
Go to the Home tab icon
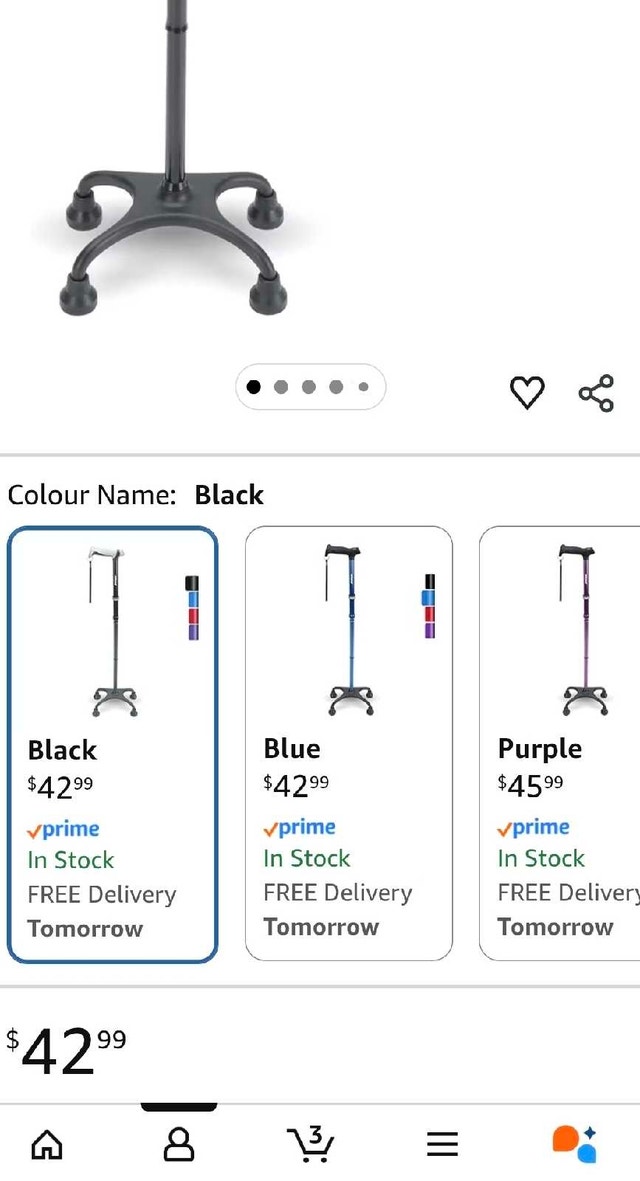tap(47, 1143)
